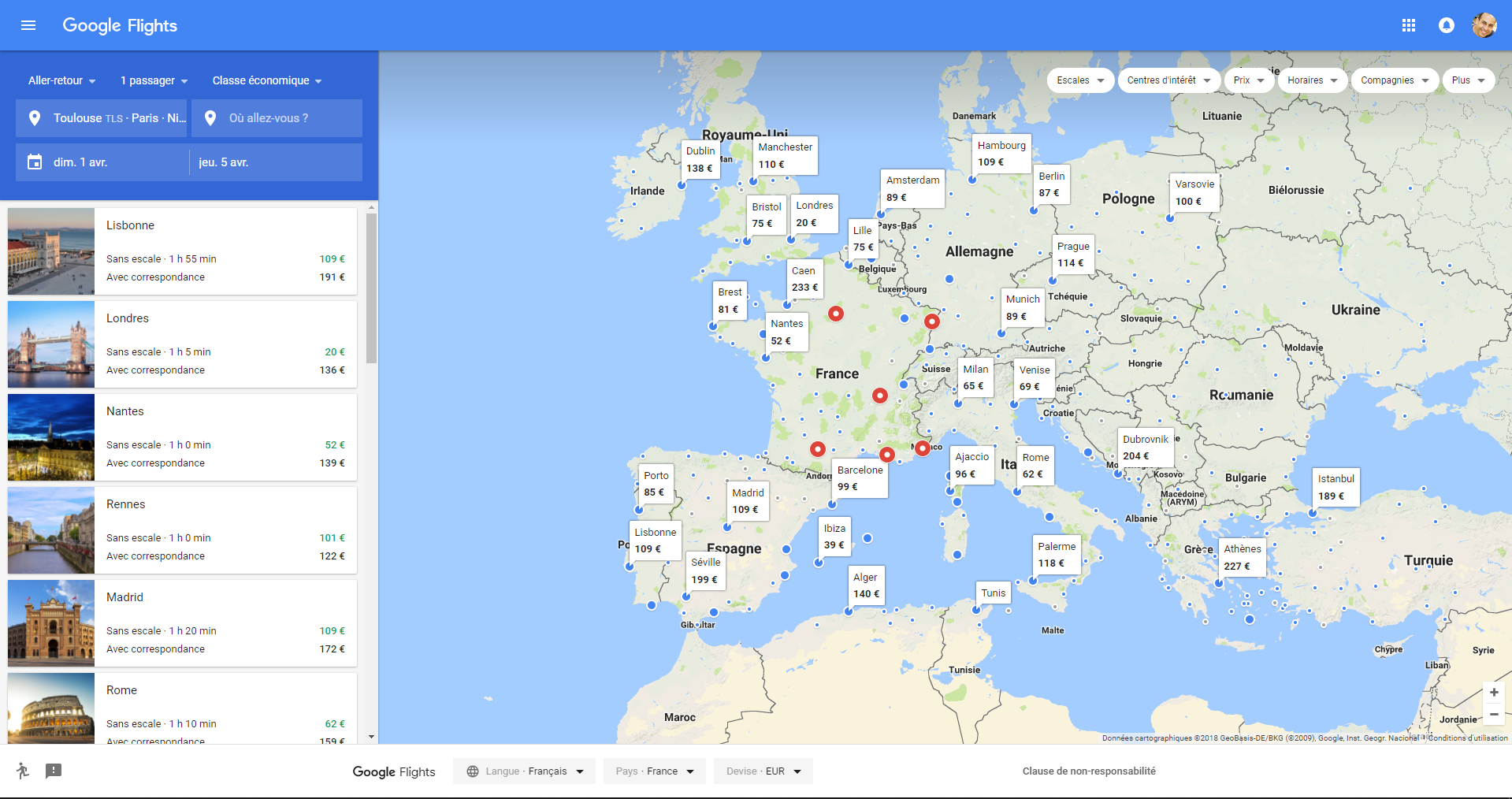Select the Hambourg 109 € map label

[1002, 153]
